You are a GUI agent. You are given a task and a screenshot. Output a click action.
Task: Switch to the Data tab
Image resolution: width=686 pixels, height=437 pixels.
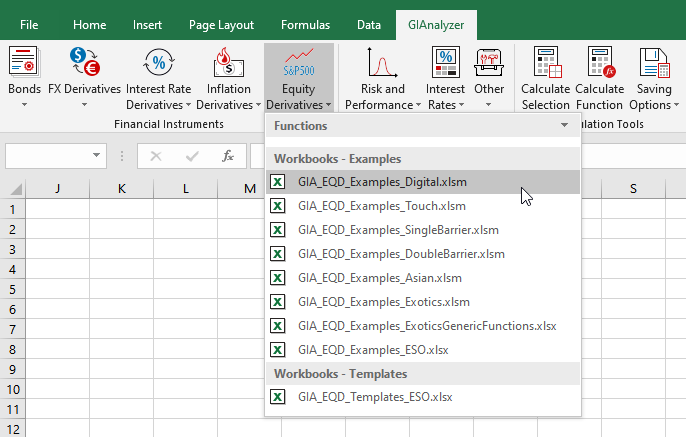(369, 25)
